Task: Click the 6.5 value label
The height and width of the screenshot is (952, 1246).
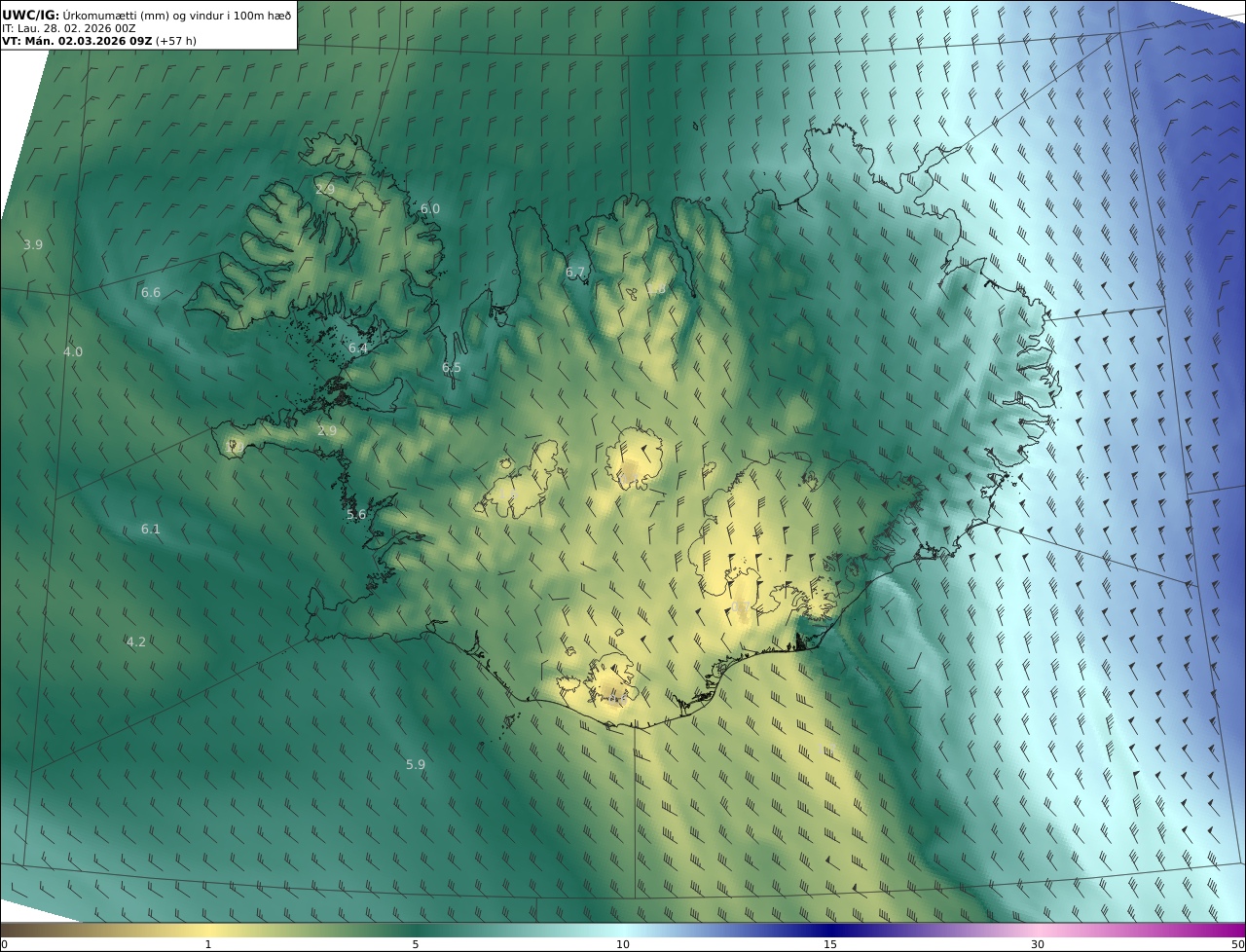Action: (452, 368)
